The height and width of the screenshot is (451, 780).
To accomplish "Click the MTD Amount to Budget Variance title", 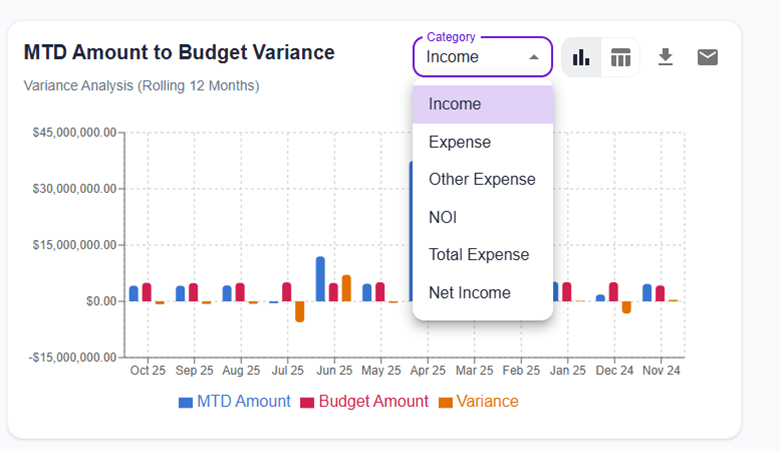I will point(179,52).
